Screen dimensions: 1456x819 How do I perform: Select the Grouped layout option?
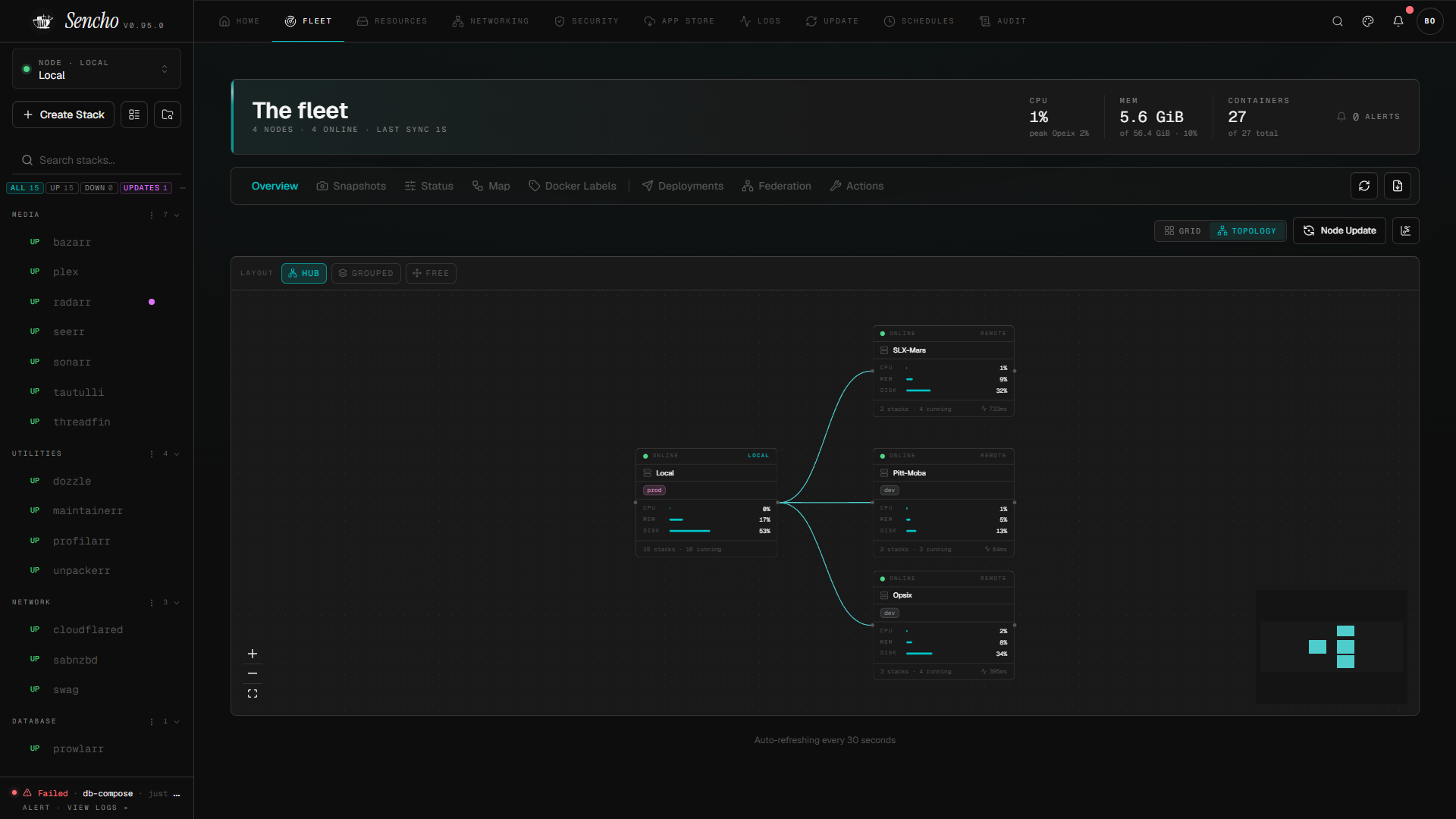(x=366, y=273)
